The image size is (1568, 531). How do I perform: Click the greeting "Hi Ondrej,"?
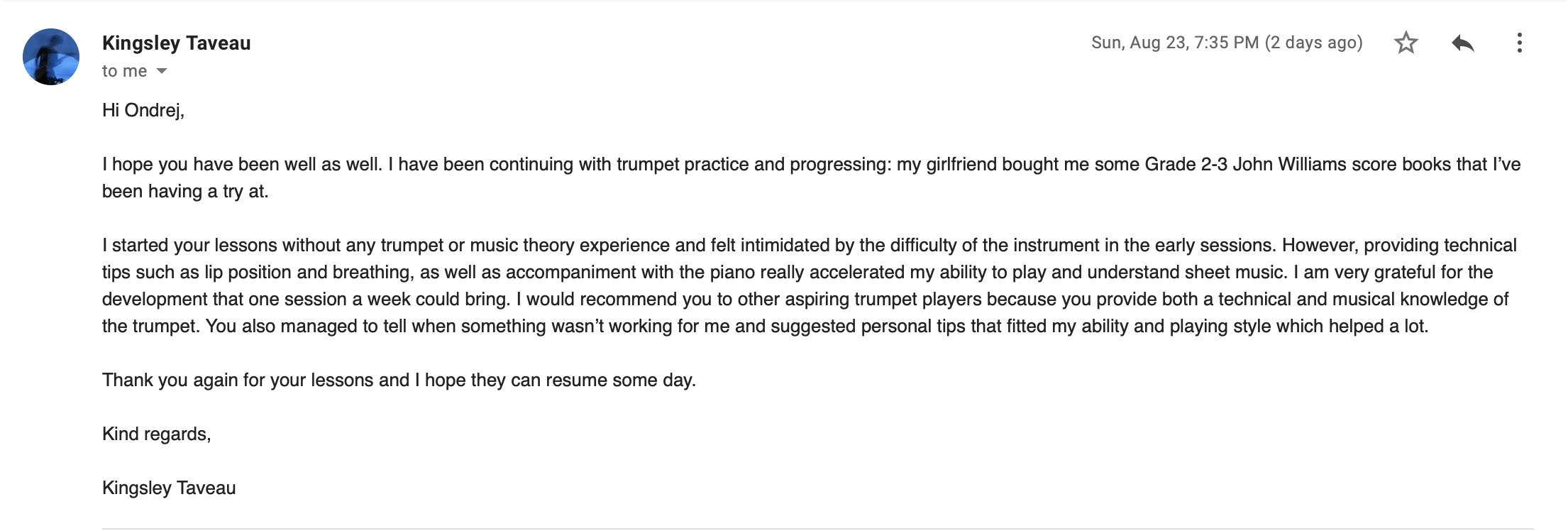coord(143,110)
